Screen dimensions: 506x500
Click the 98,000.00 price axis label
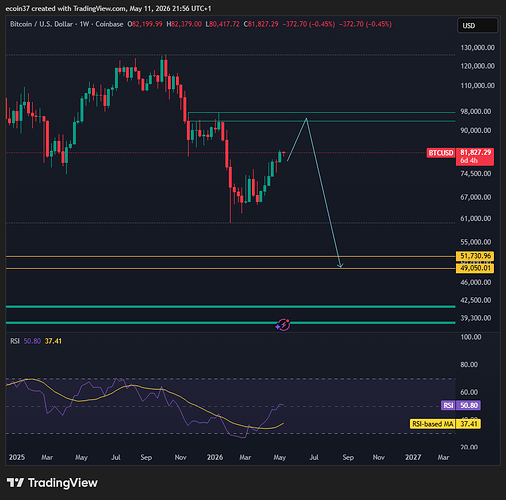(x=476, y=111)
